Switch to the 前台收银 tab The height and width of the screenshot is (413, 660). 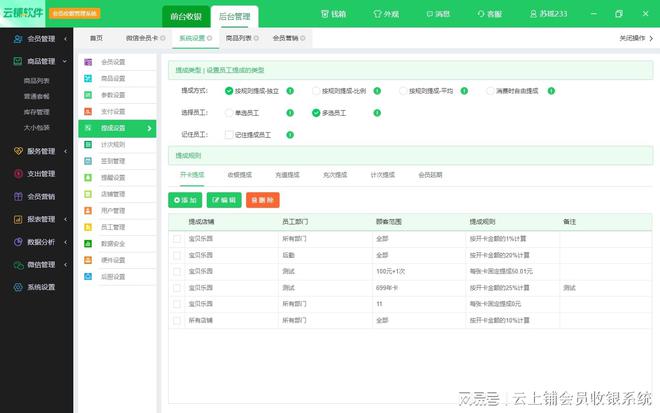tap(186, 16)
